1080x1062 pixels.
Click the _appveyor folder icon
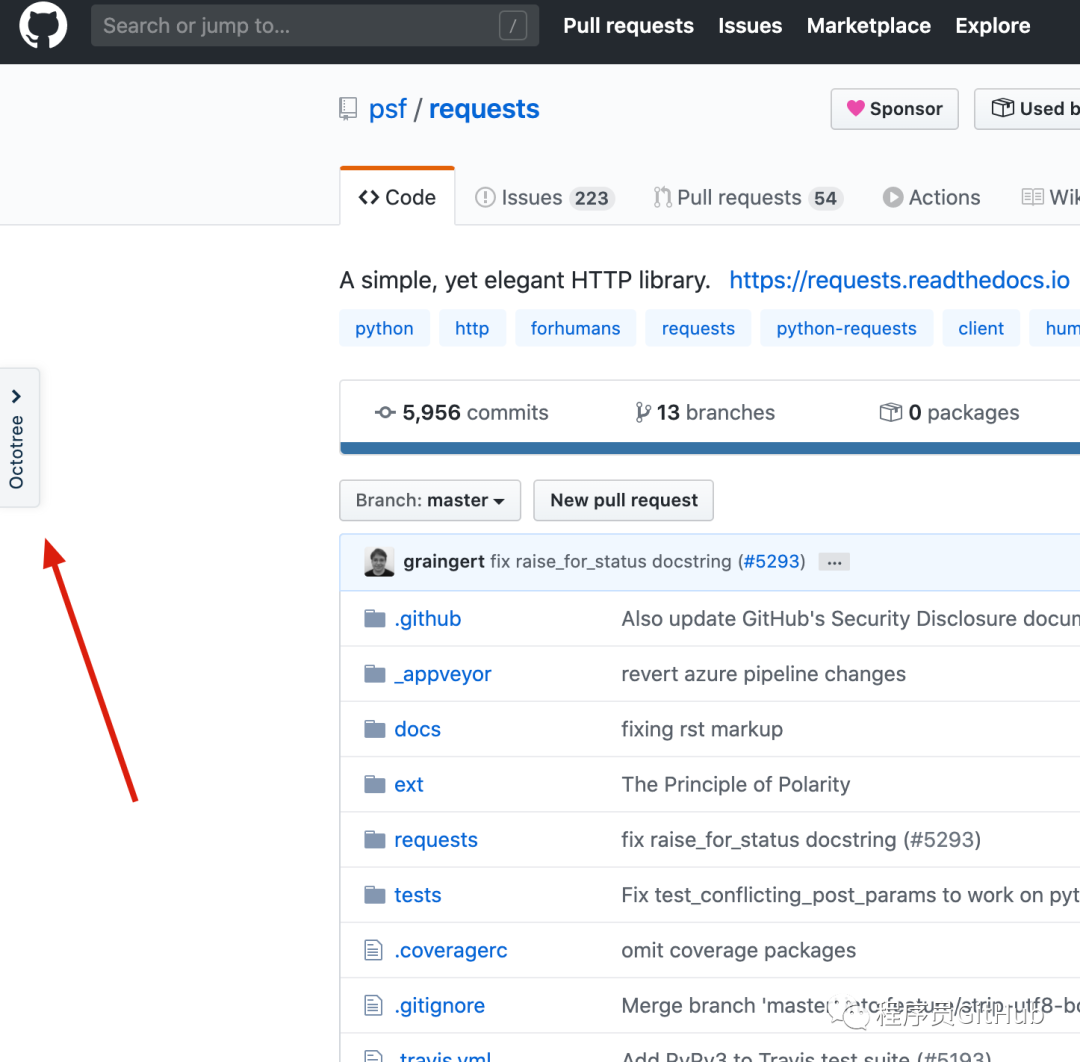[x=375, y=674]
